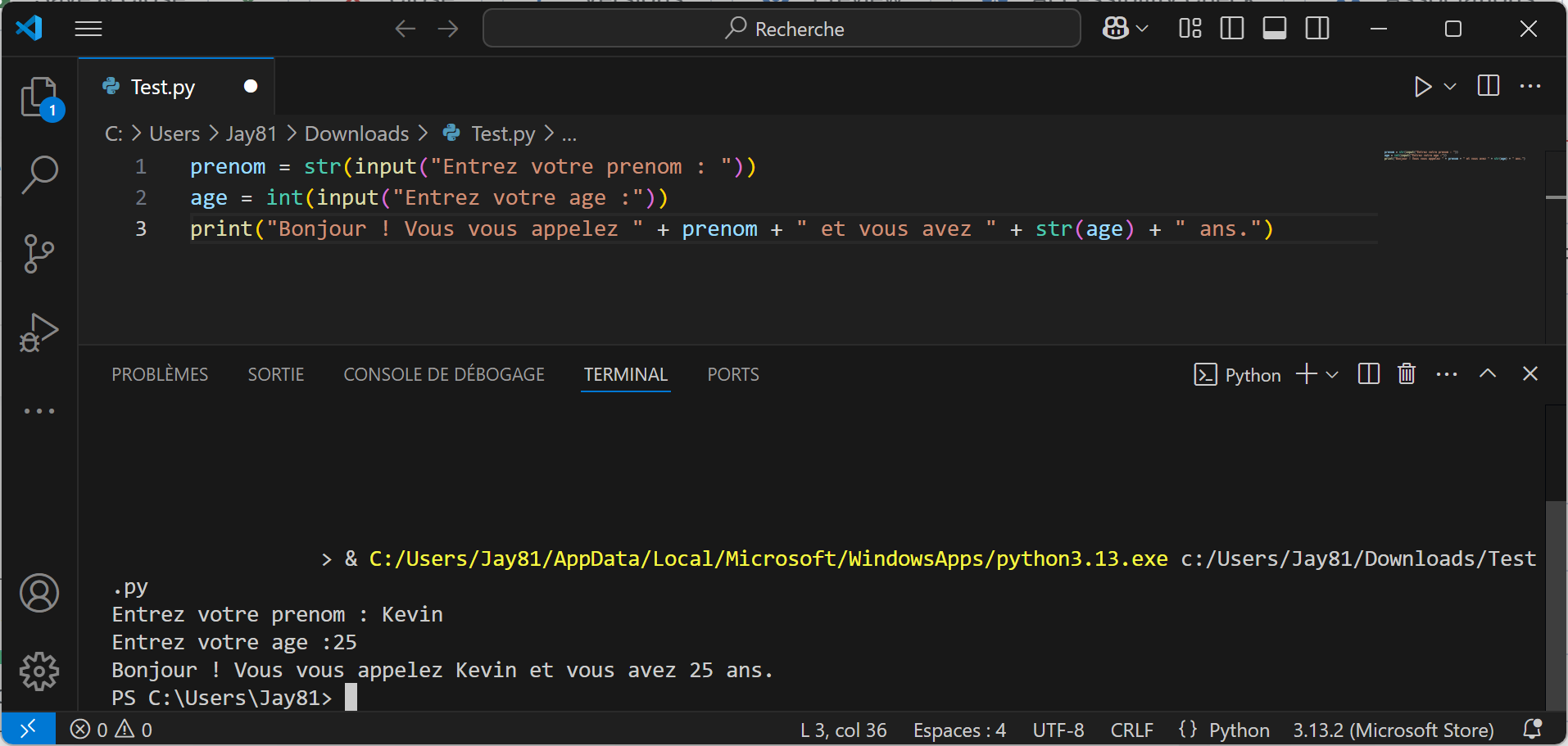Expand the run button dropdown arrow
The image size is (1568, 746).
[1450, 87]
